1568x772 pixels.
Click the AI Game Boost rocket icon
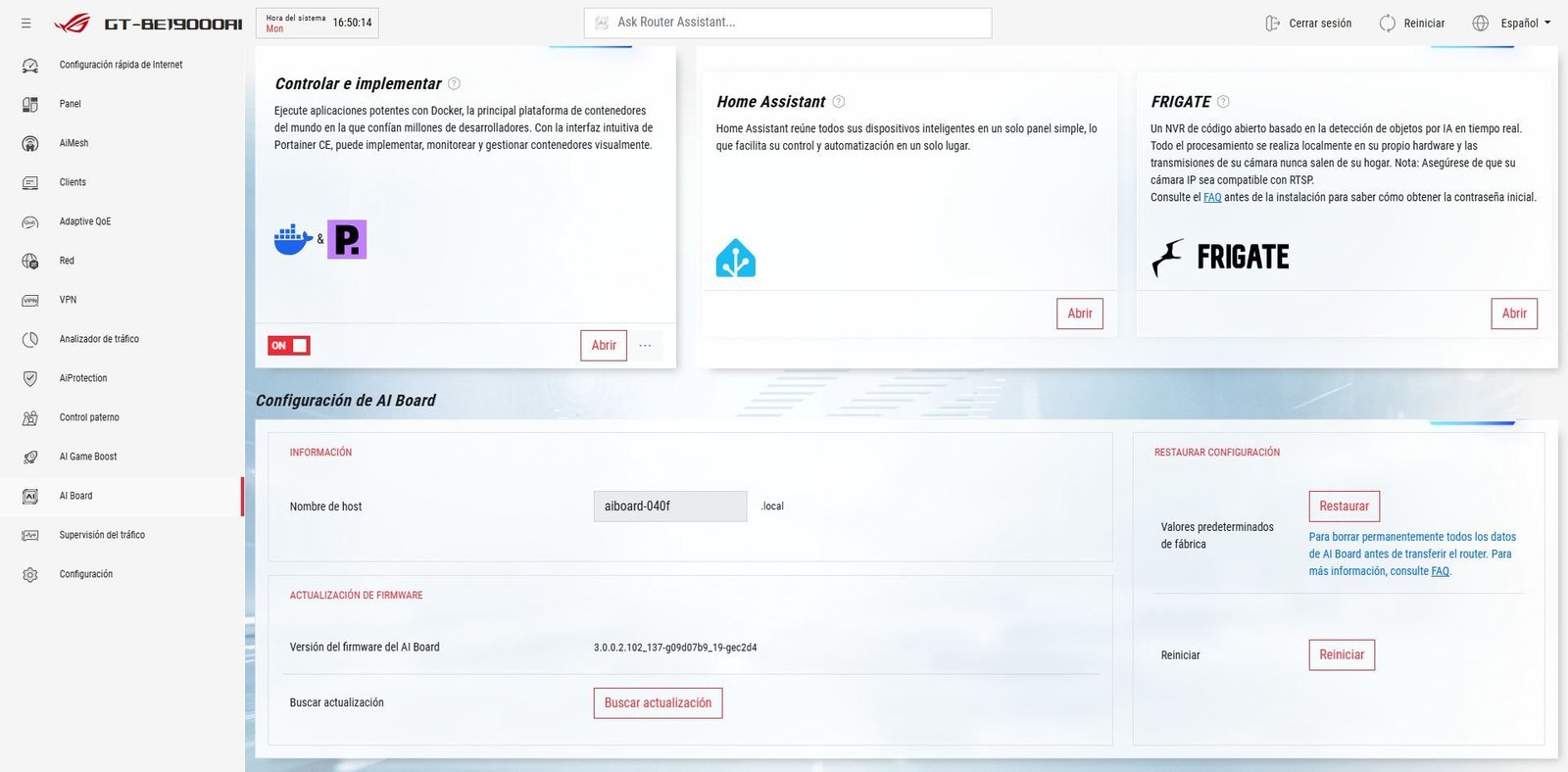point(30,457)
